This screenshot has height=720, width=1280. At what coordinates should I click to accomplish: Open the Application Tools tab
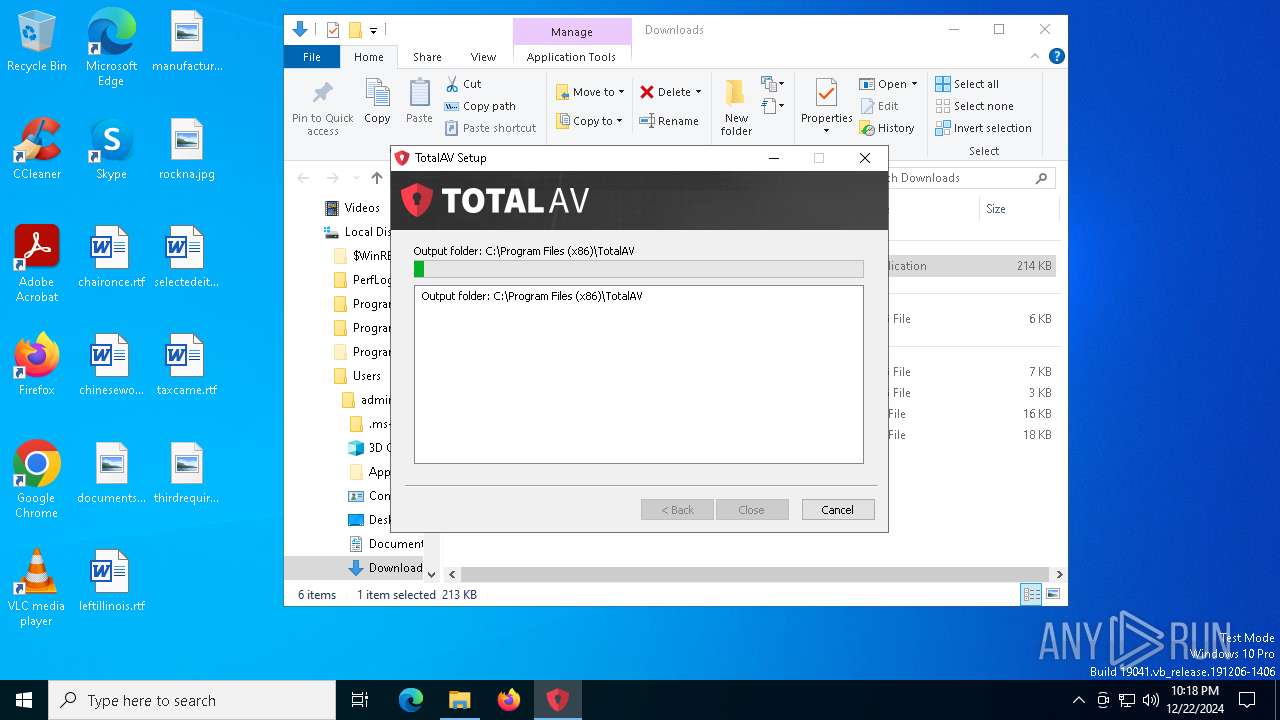[x=571, y=57]
